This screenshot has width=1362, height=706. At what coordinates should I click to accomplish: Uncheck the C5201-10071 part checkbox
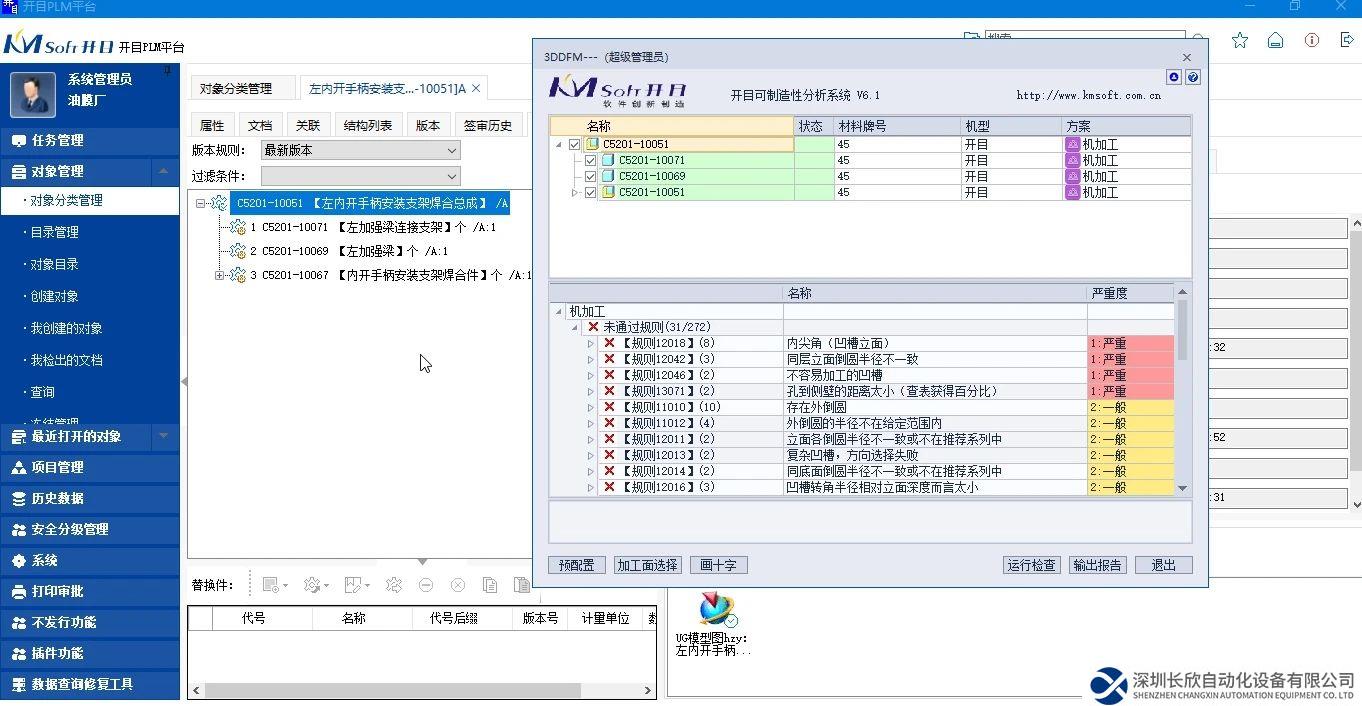(x=590, y=160)
